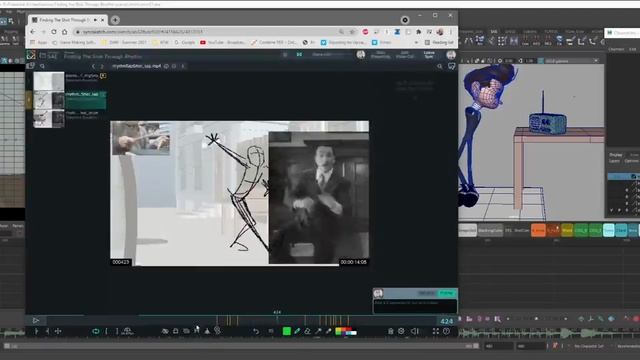Open the Options menu in Maya's layer editor
Screen dimensions: 640x360
(x=631, y=161)
